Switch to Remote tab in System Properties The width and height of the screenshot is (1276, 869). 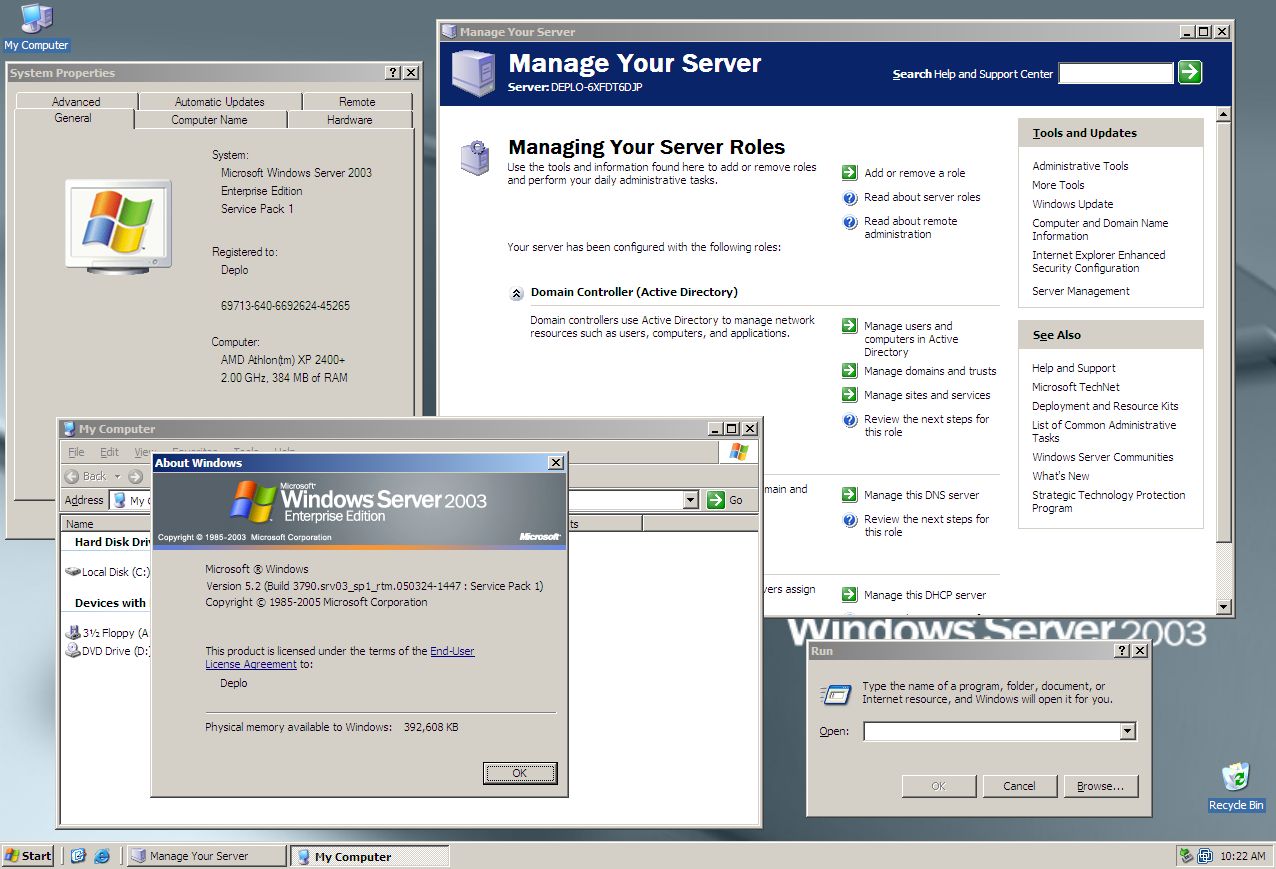pos(357,101)
